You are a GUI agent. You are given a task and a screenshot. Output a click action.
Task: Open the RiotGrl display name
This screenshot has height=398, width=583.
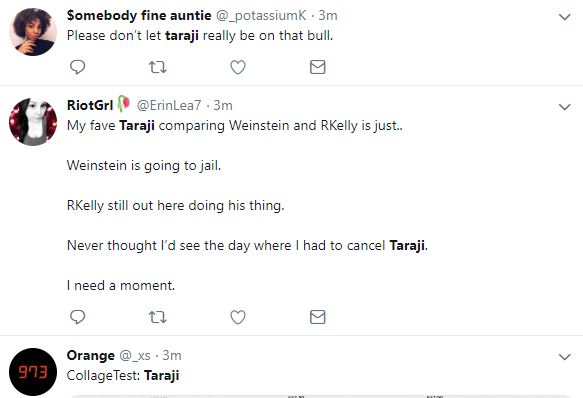coord(90,105)
